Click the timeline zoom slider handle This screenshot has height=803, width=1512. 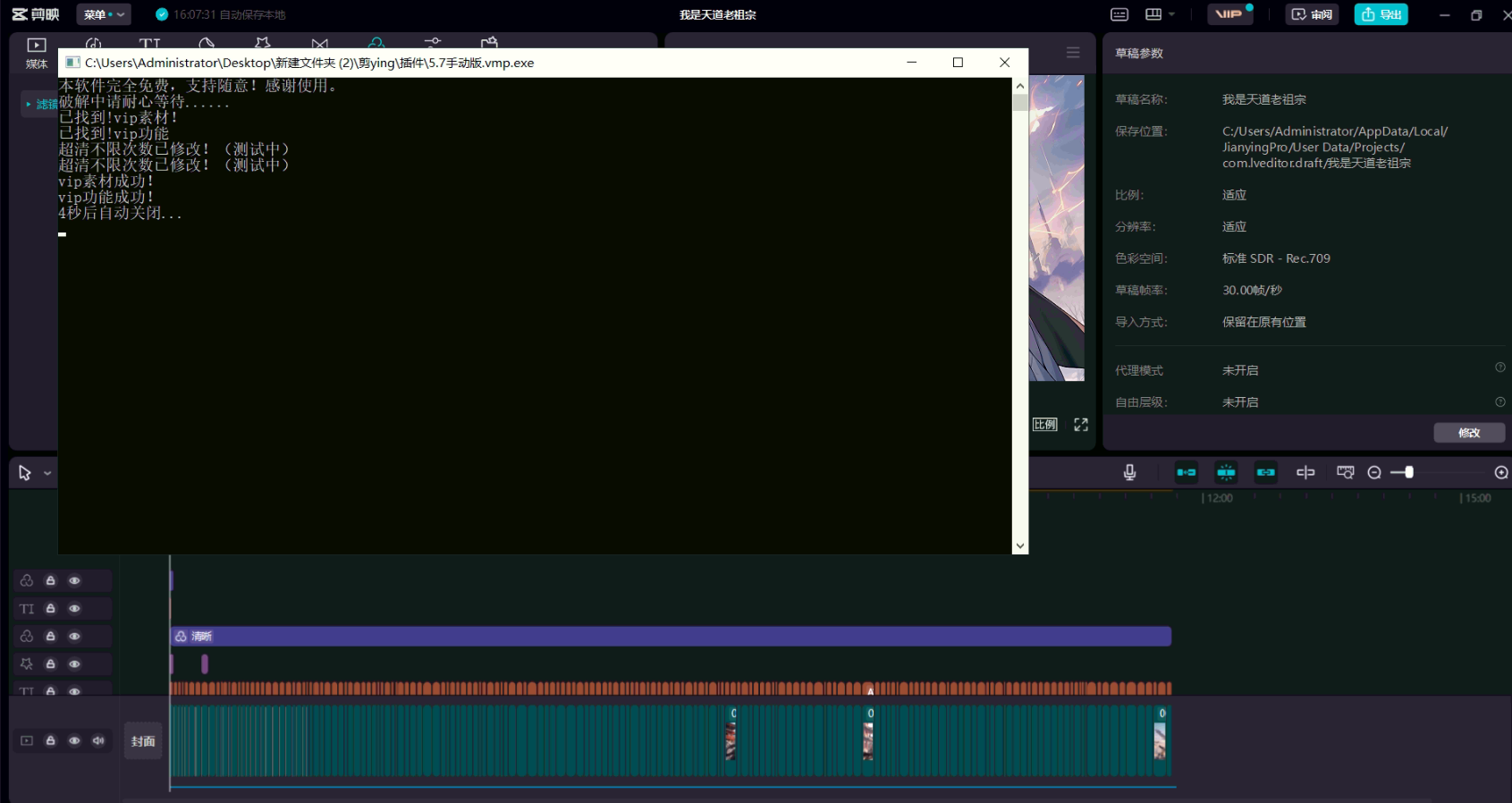[1409, 472]
